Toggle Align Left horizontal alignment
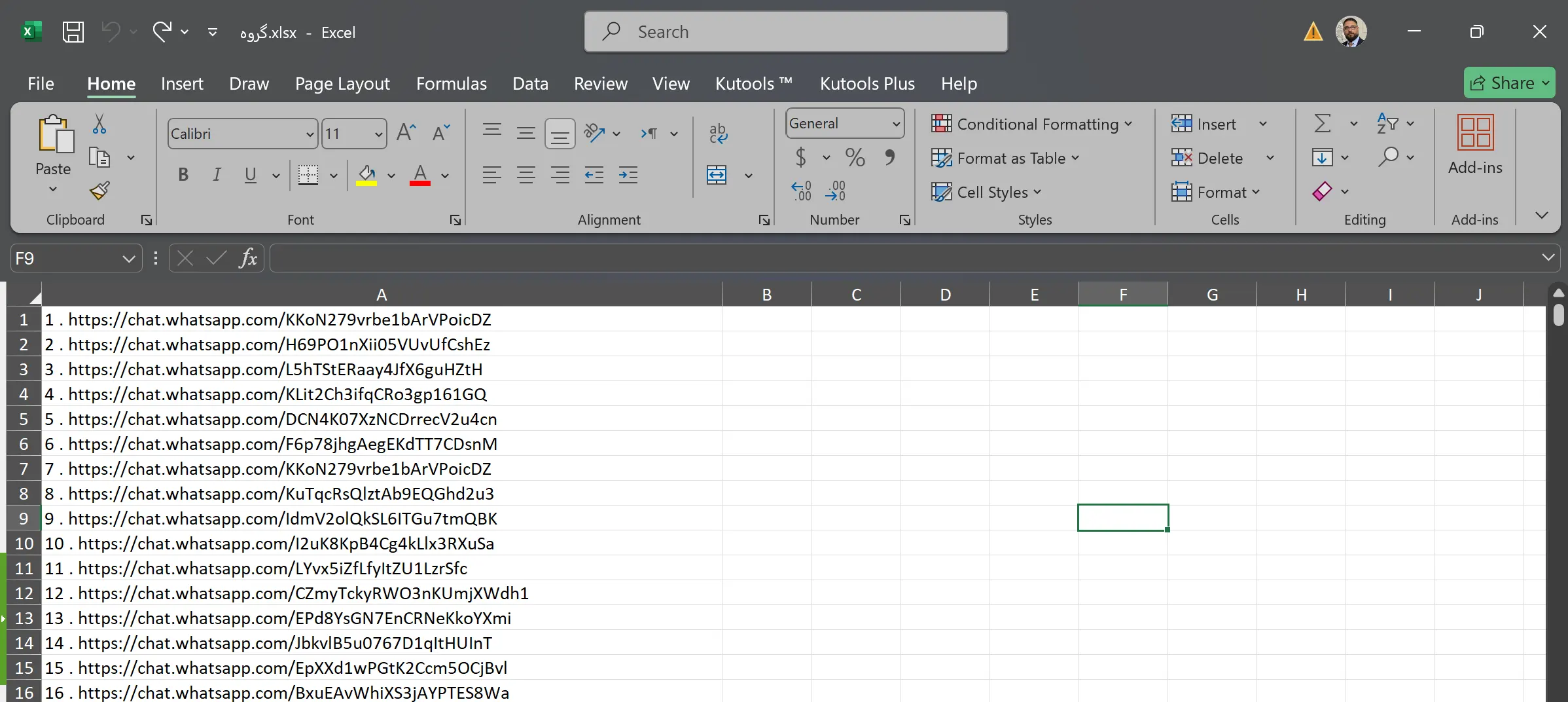This screenshot has width=1568, height=702. (x=492, y=175)
